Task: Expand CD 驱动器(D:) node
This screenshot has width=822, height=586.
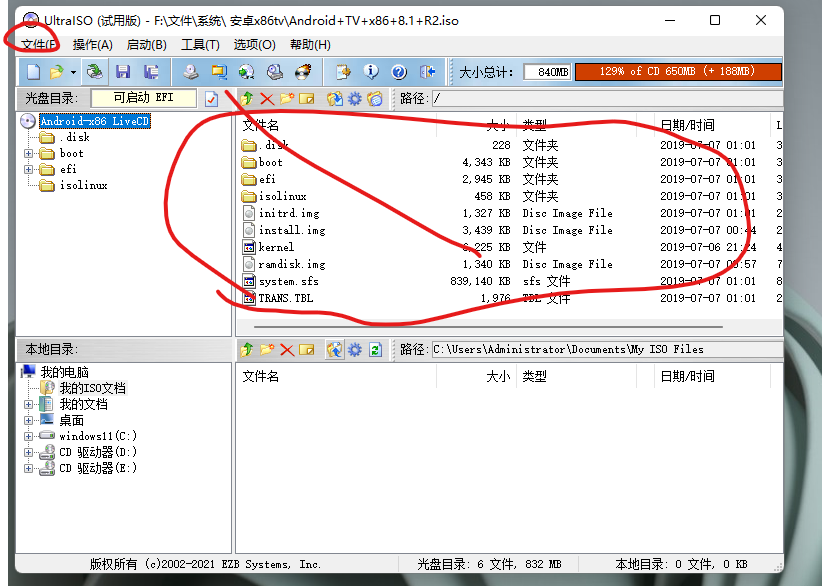Action: (28, 452)
